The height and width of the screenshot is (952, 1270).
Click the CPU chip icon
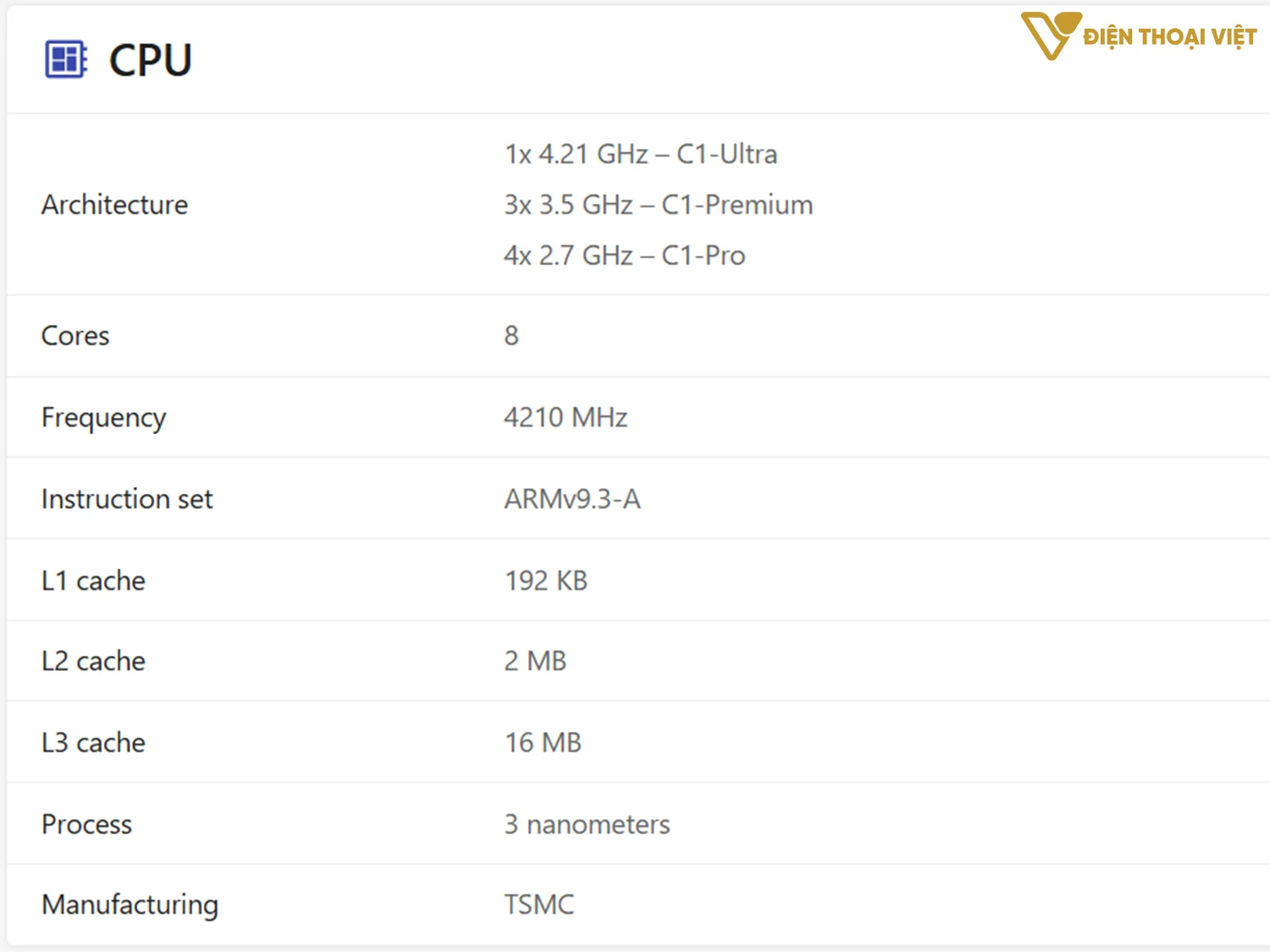click(x=65, y=59)
